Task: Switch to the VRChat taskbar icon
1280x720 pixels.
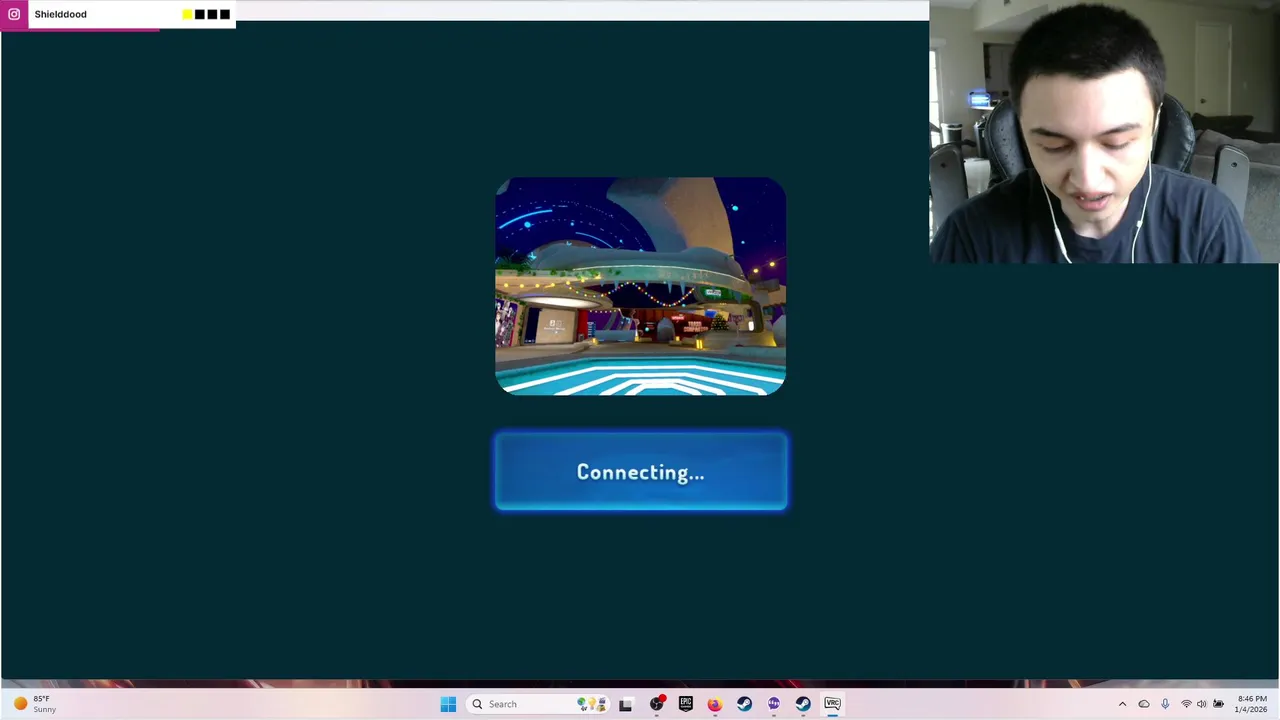Action: coord(832,704)
